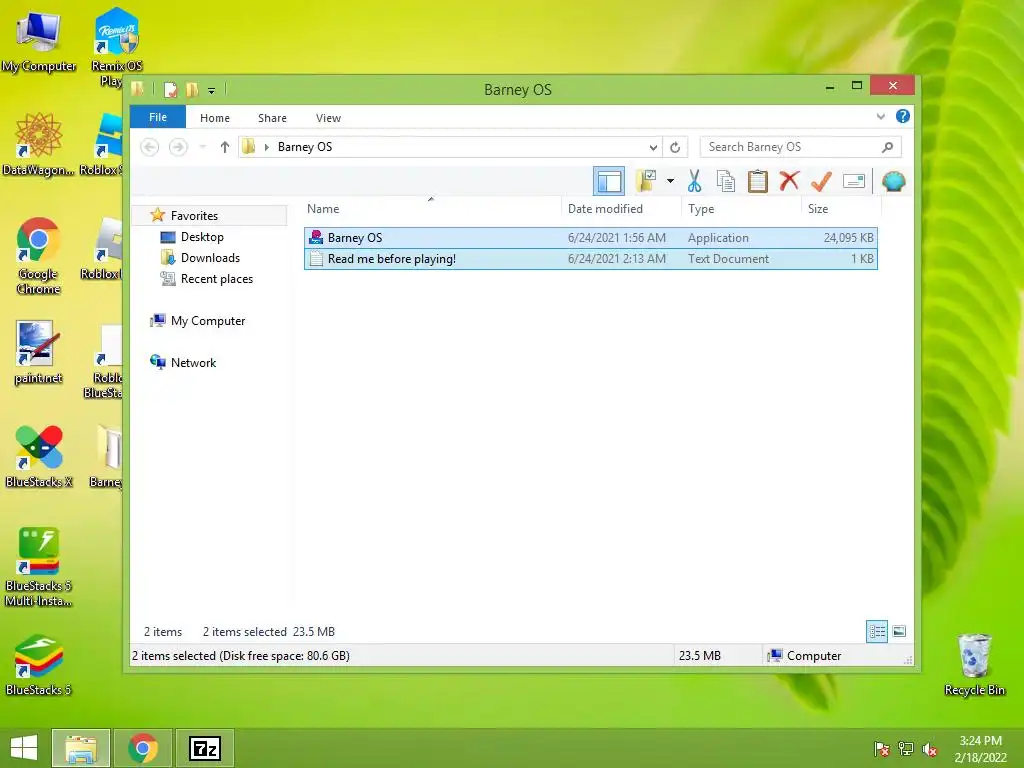
Task: Click the taskbar clock 3:24 PM
Action: (x=980, y=741)
